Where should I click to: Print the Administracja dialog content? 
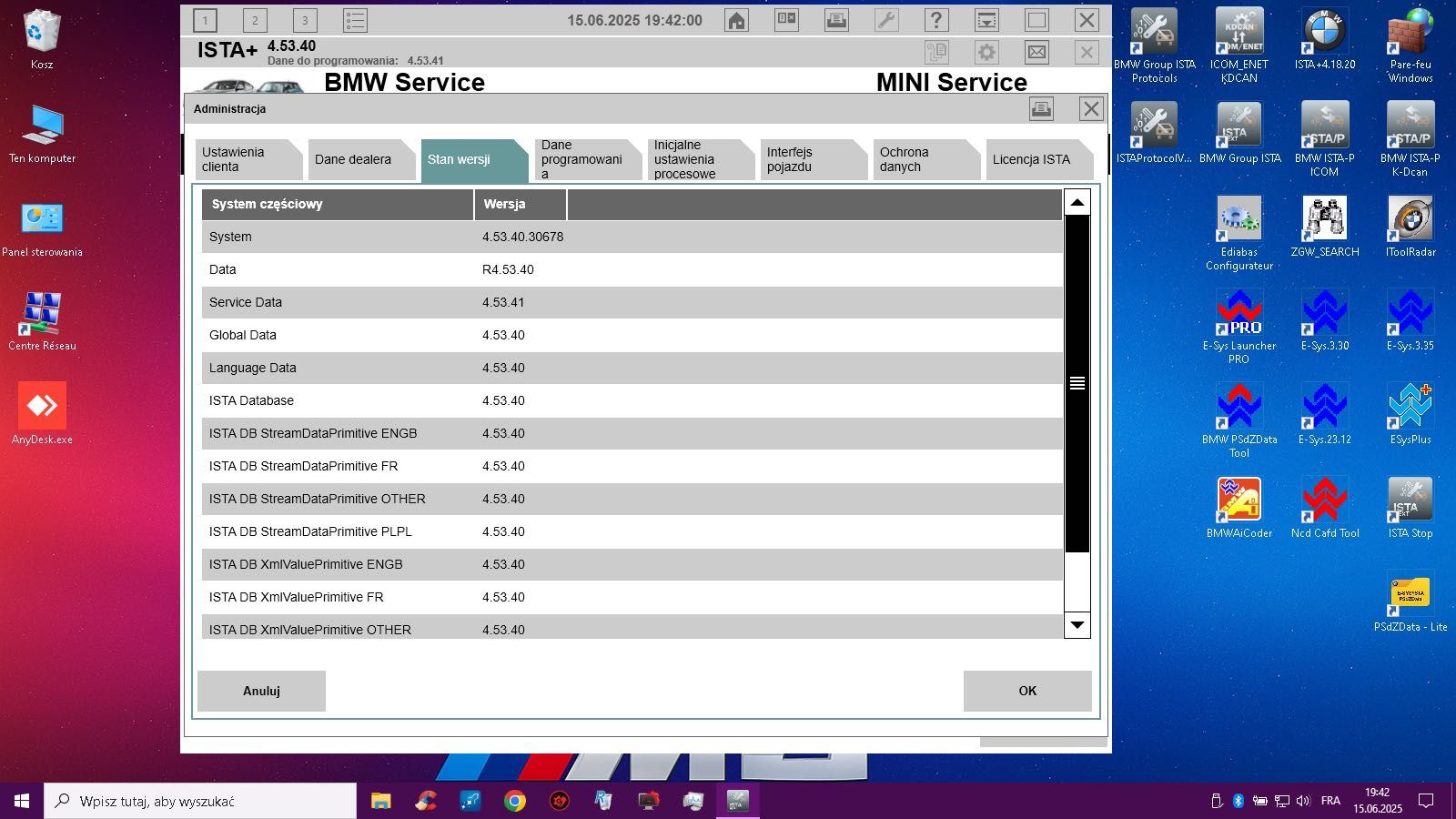click(1041, 109)
